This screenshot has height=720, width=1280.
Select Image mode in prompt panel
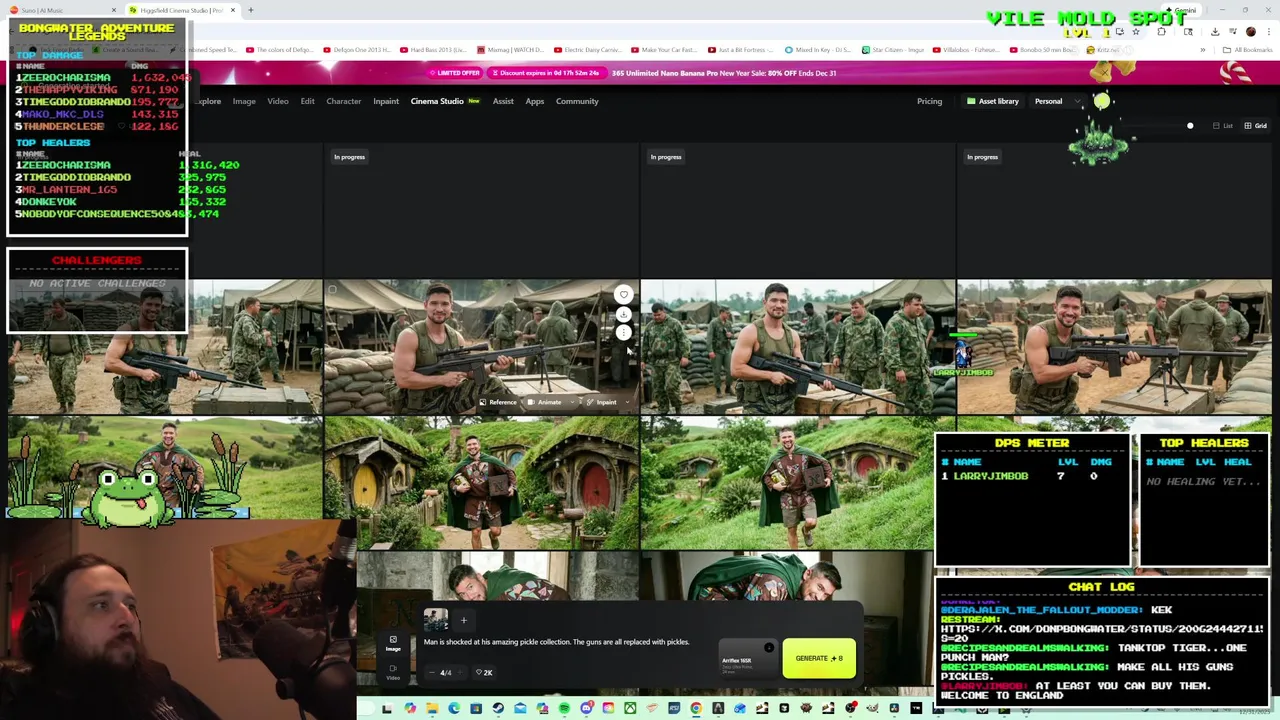tap(393, 643)
